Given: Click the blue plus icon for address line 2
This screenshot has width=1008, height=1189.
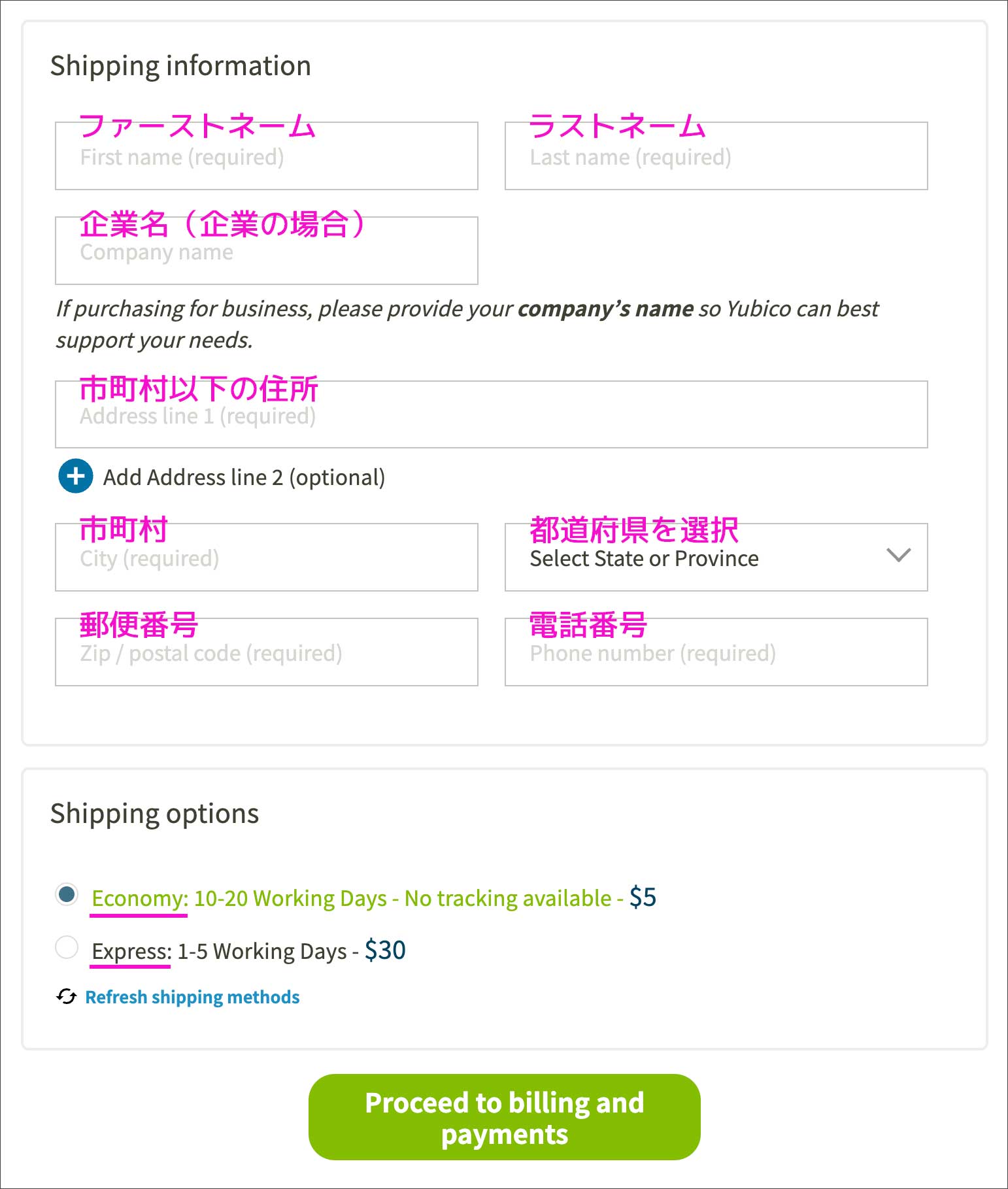Looking at the screenshot, I should (76, 476).
